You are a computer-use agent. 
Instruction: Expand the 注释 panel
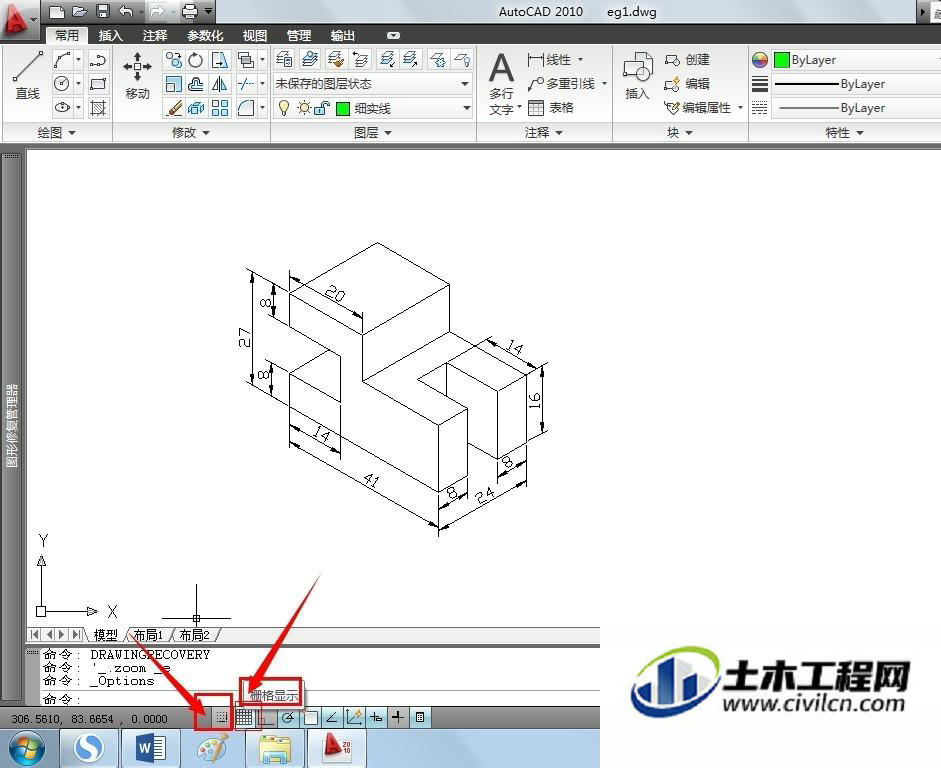544,133
